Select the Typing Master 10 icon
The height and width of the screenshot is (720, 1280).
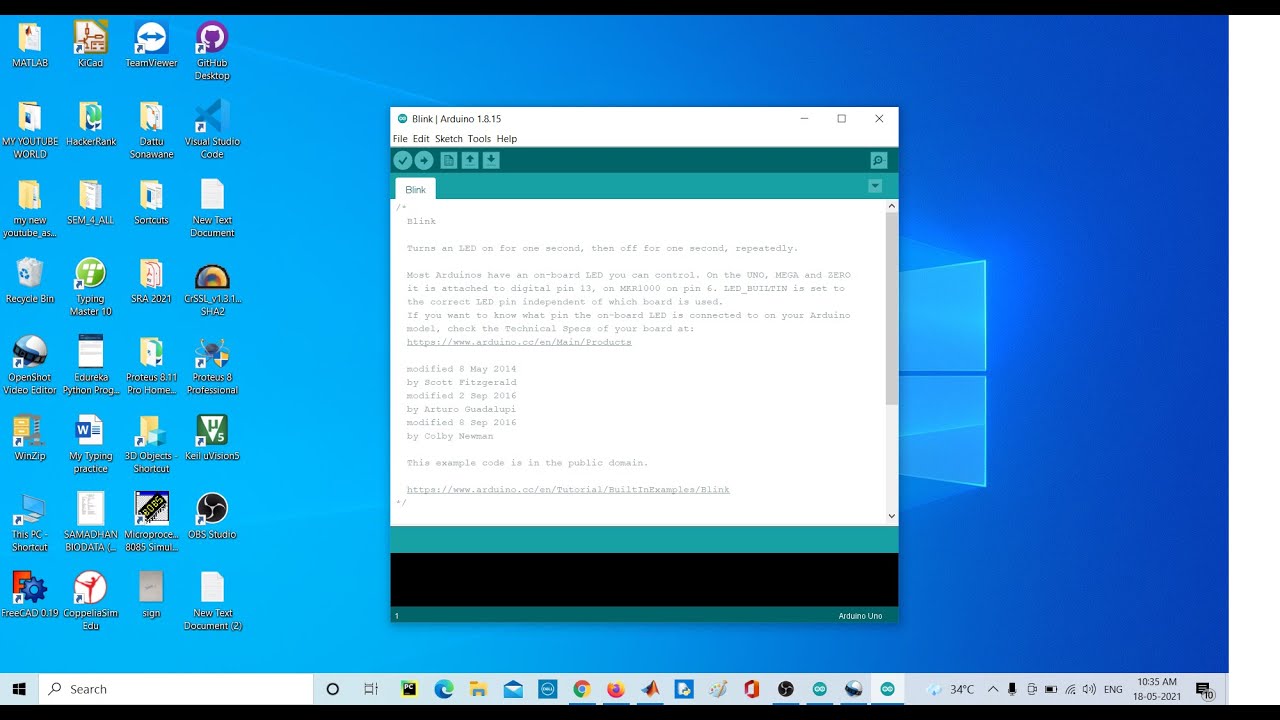click(x=91, y=287)
